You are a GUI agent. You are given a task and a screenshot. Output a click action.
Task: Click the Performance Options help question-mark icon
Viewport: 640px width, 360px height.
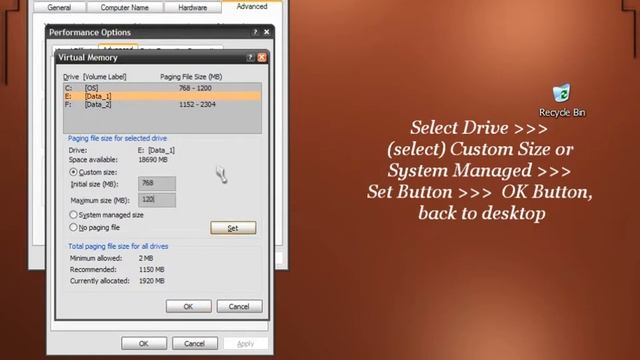point(255,32)
